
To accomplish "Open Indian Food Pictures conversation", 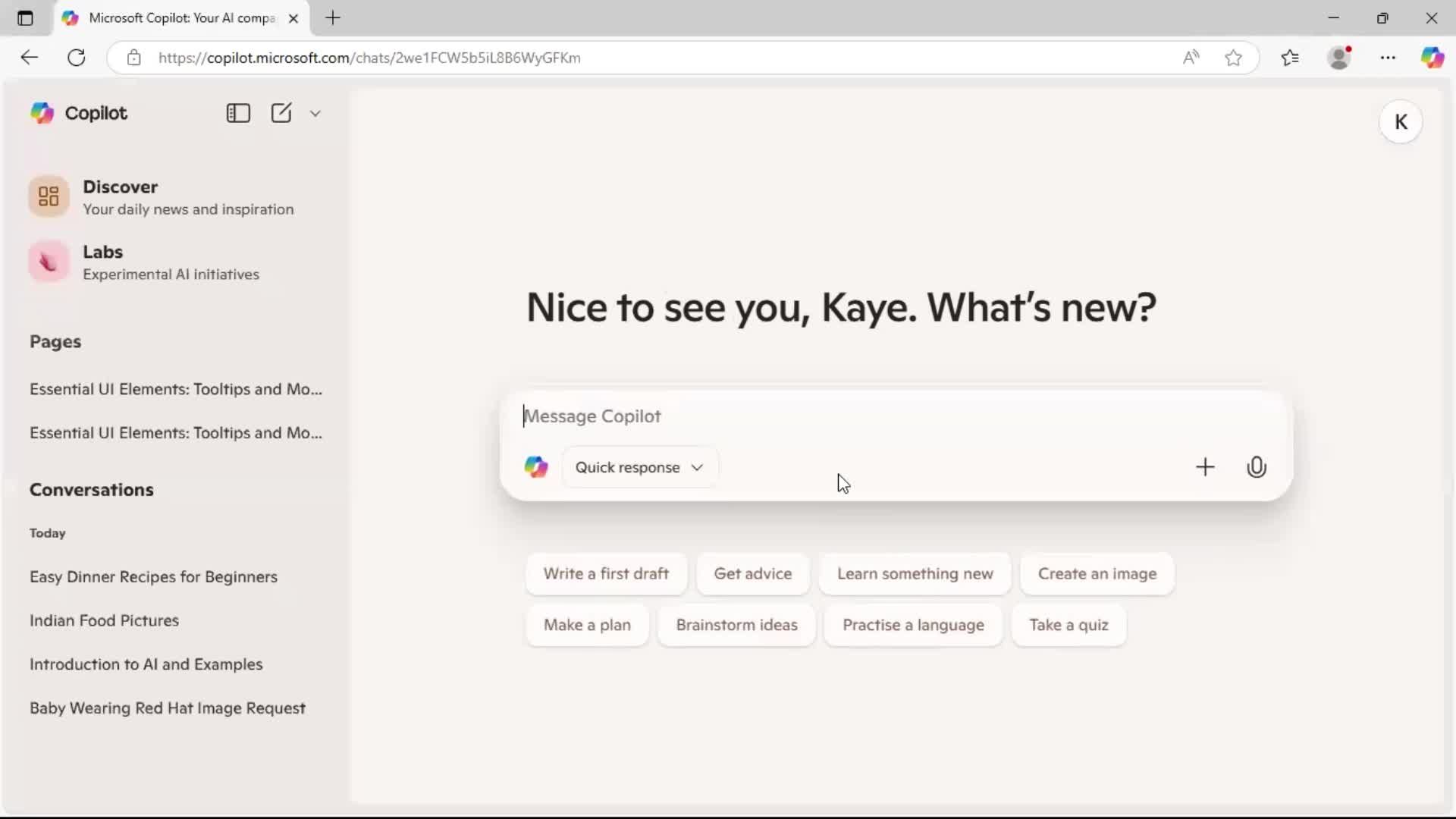I will coord(104,621).
